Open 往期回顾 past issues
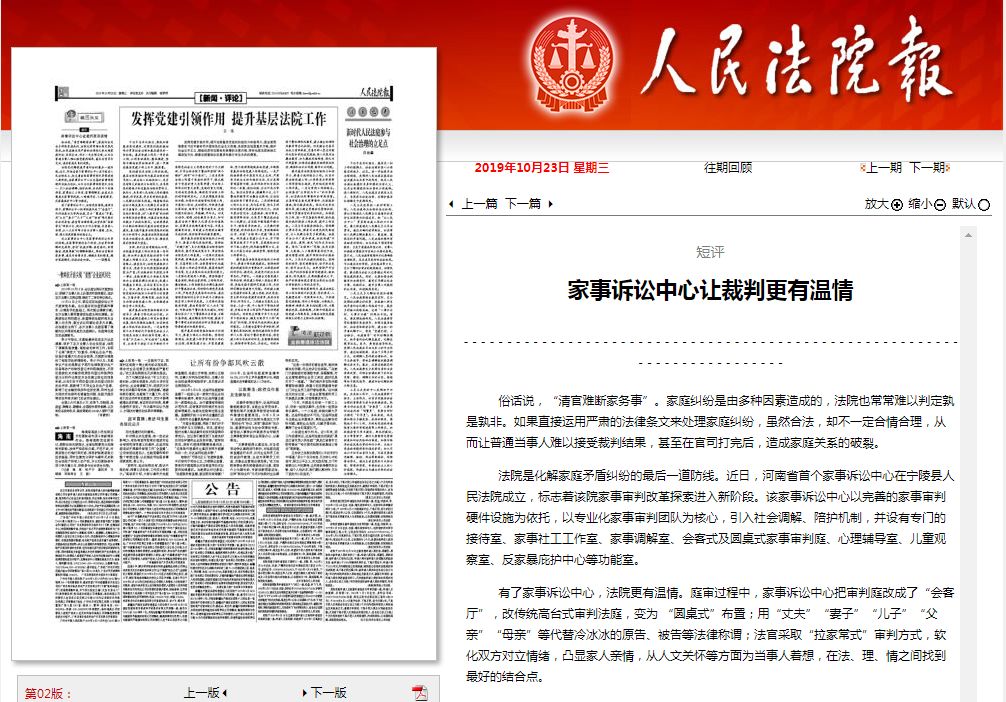The height and width of the screenshot is (702, 1006). coord(728,167)
